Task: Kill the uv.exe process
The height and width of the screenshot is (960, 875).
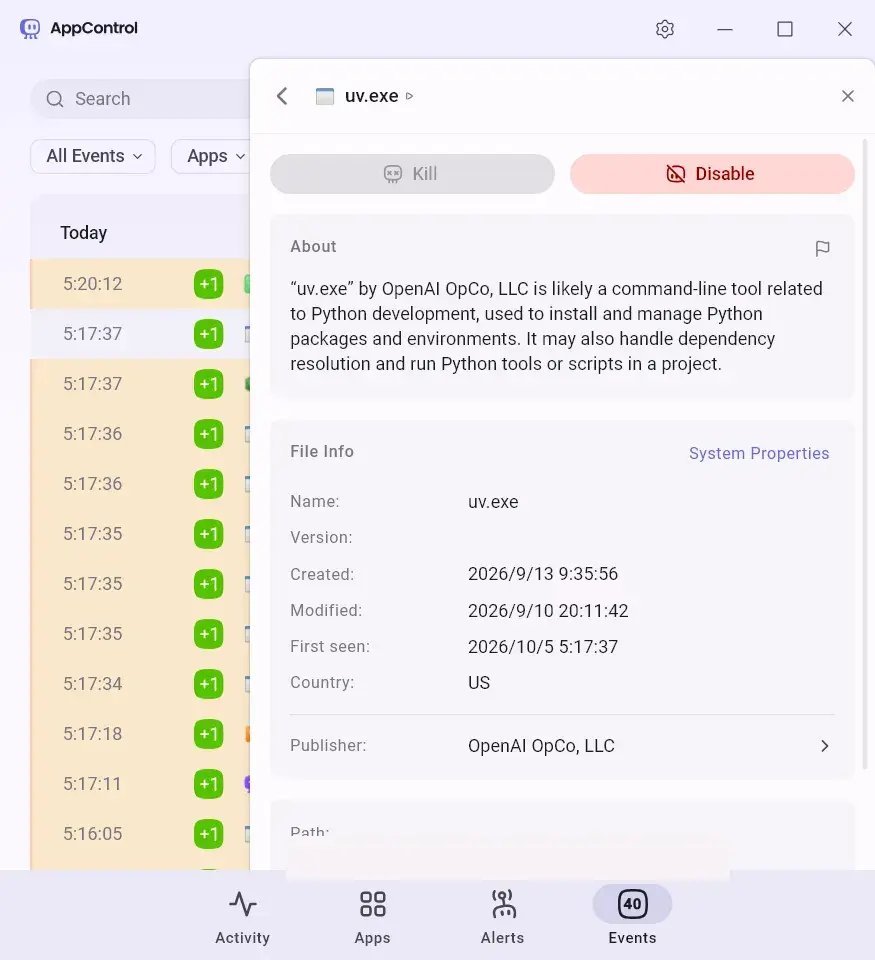Action: [x=412, y=174]
